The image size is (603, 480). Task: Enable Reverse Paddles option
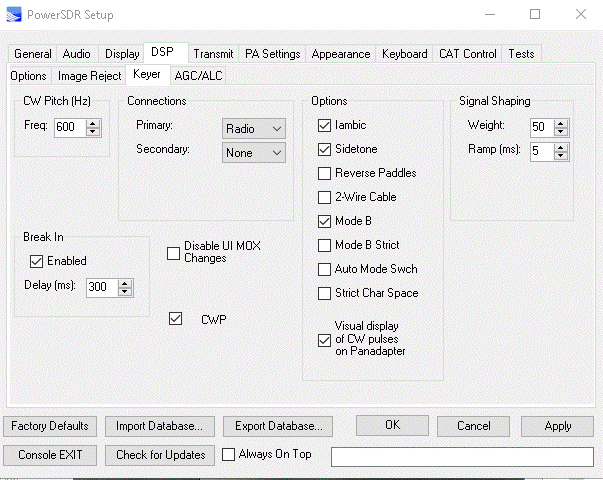[324, 173]
